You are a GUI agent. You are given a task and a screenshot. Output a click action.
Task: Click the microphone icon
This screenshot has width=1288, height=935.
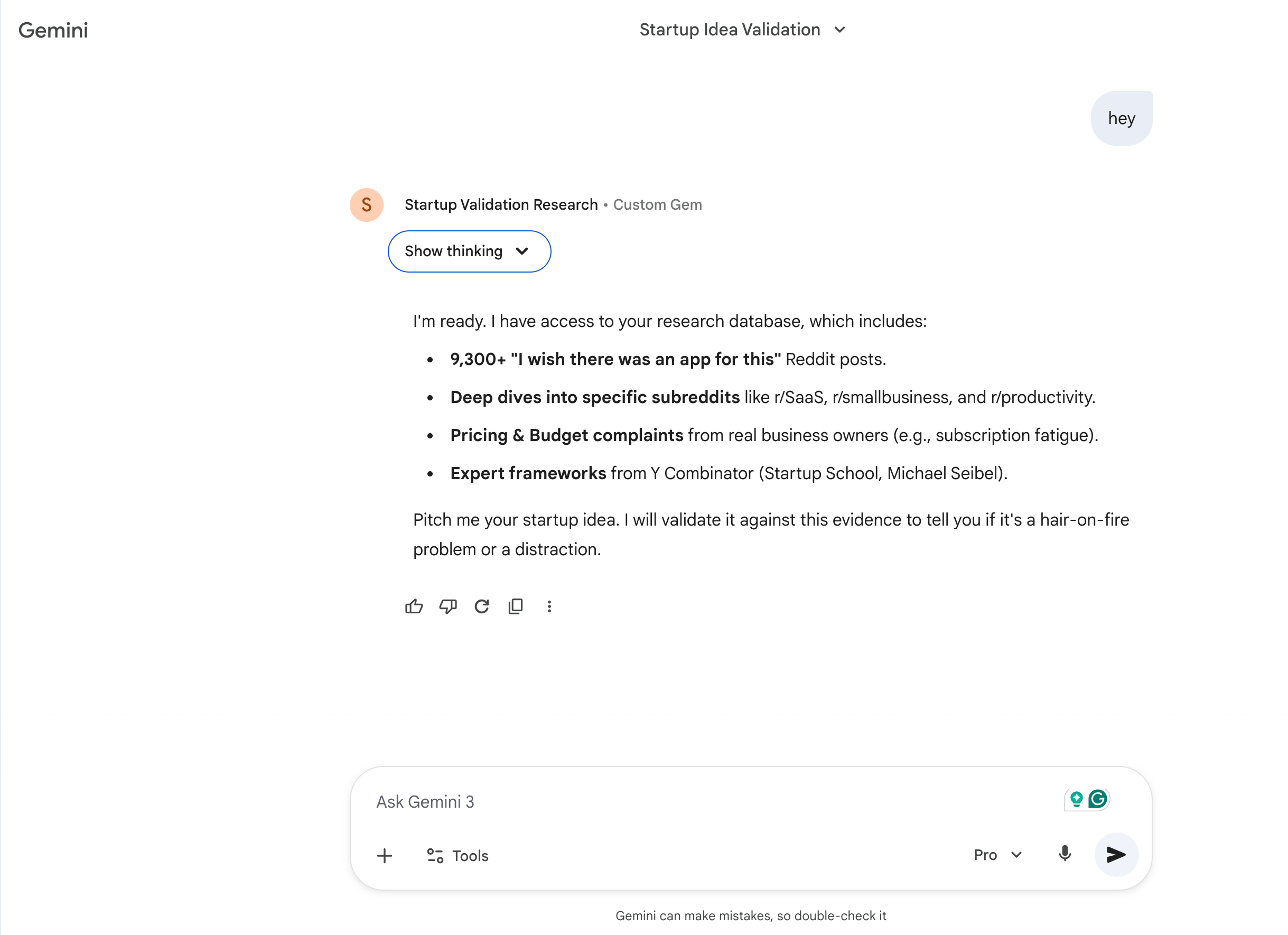tap(1065, 854)
